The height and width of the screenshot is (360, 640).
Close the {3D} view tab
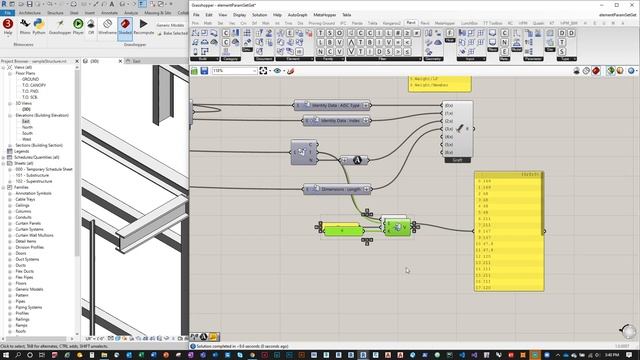coord(120,61)
